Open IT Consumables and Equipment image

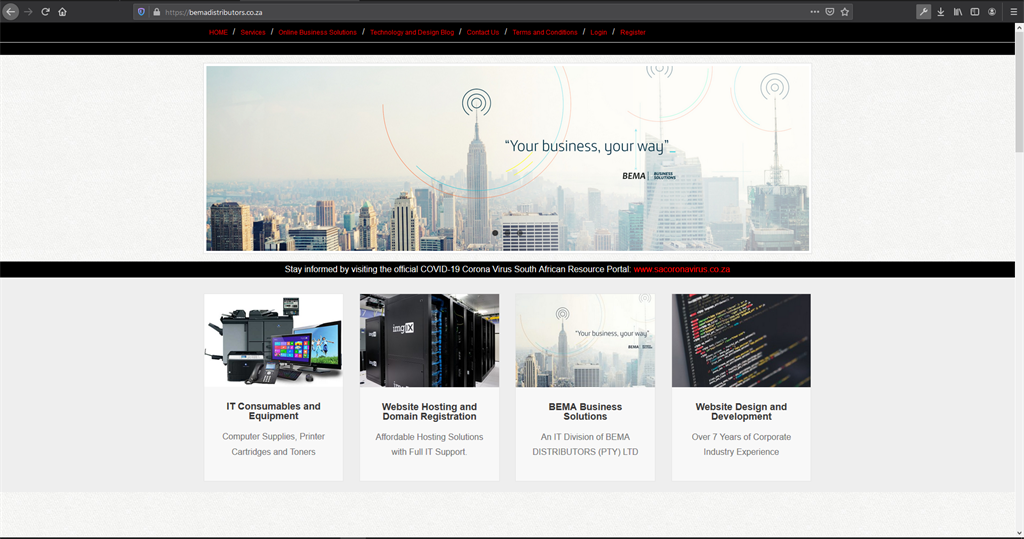(x=274, y=340)
